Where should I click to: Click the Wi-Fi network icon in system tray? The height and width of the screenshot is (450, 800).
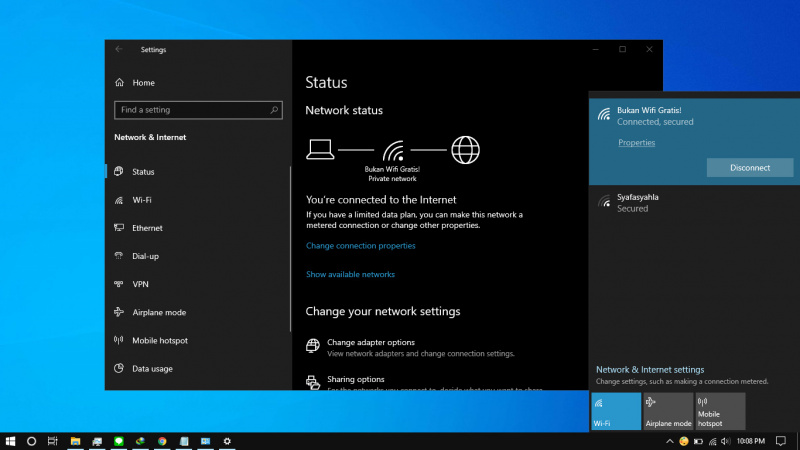pyautogui.click(x=712, y=441)
